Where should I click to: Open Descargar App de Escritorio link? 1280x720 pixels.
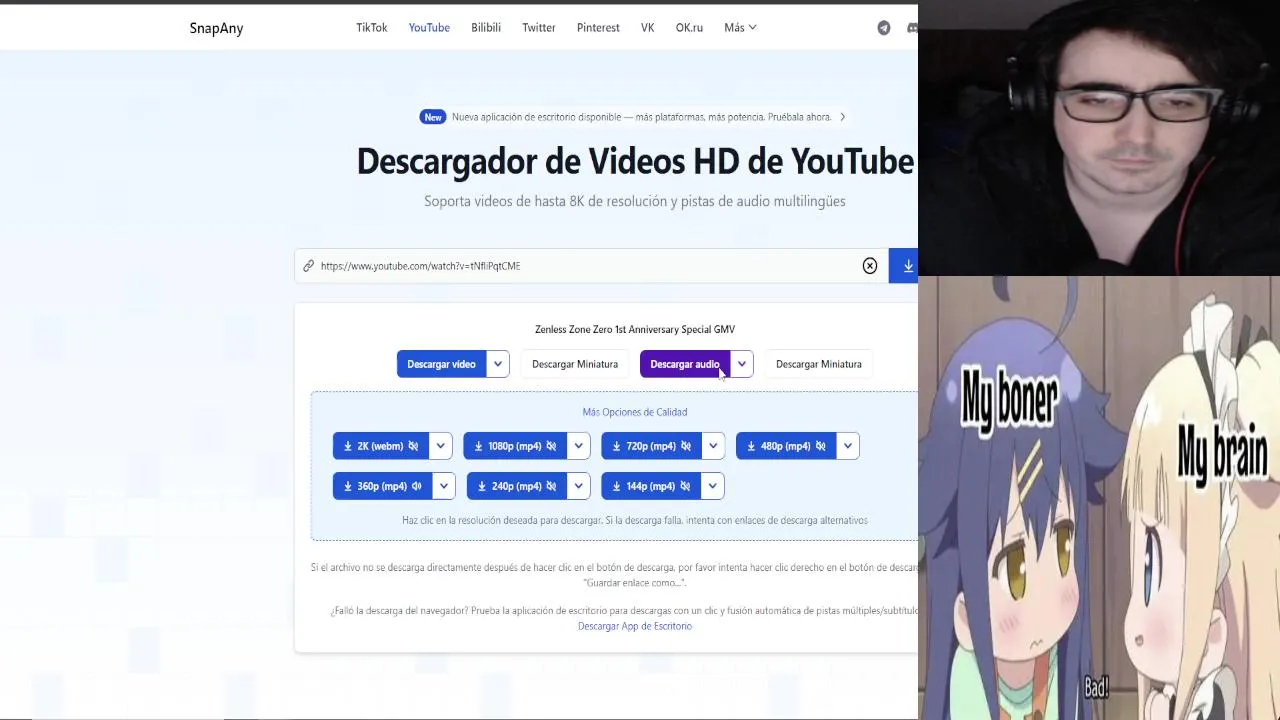click(635, 626)
